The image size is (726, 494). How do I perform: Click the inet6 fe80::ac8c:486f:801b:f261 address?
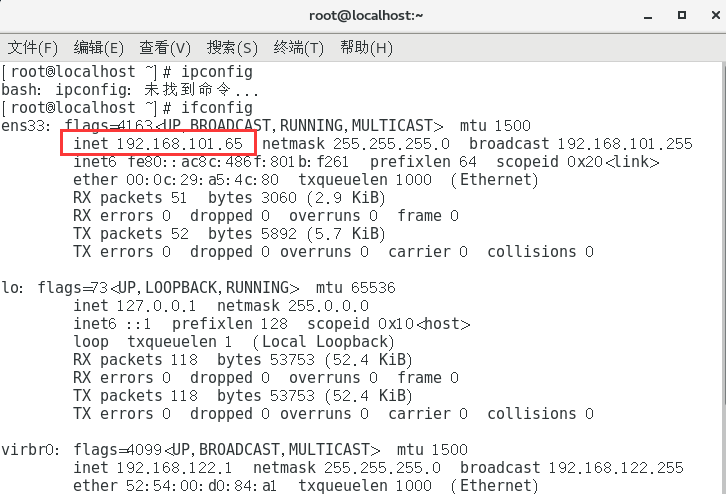pyautogui.click(x=211, y=162)
